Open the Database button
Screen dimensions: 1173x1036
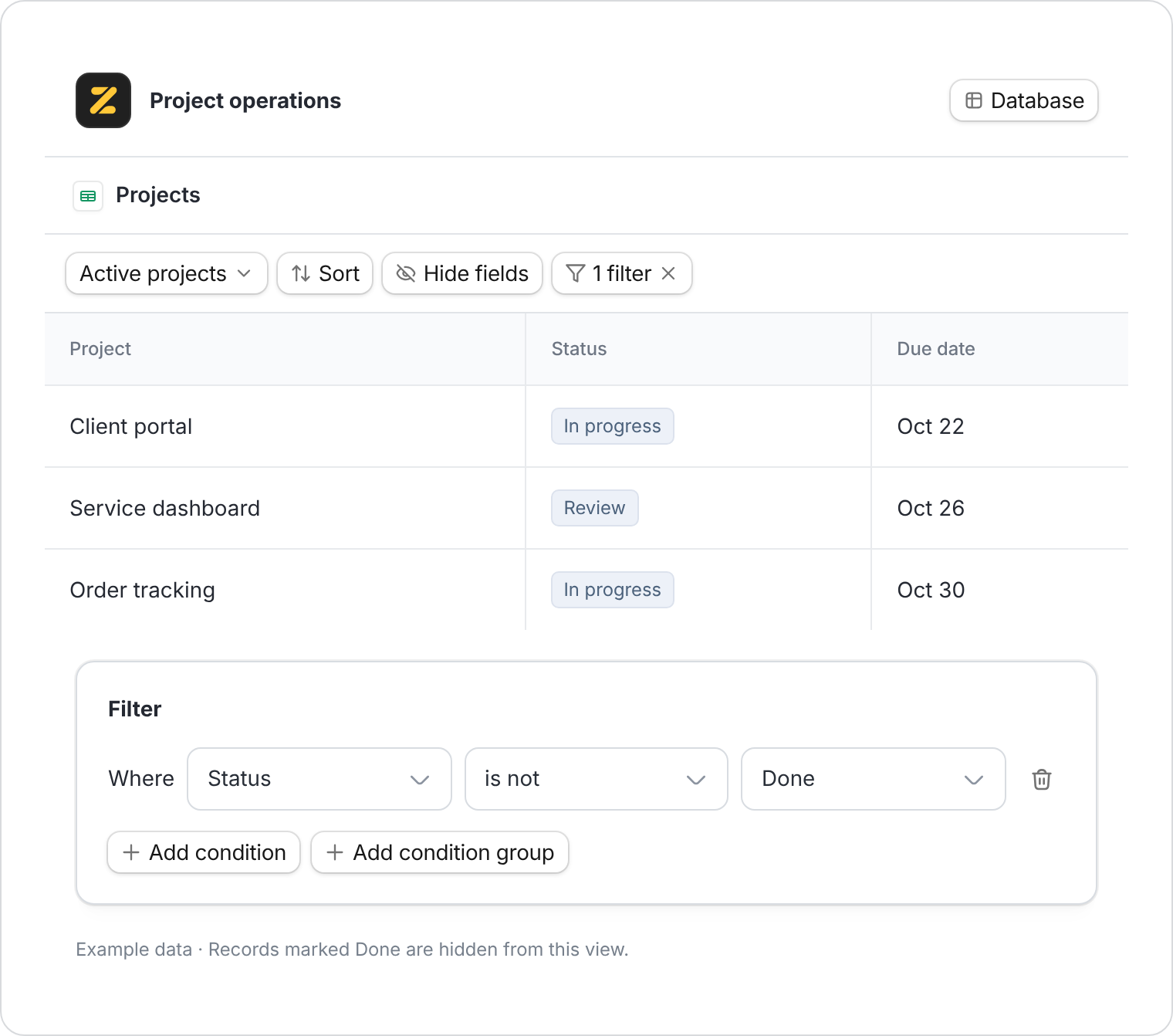(1024, 100)
